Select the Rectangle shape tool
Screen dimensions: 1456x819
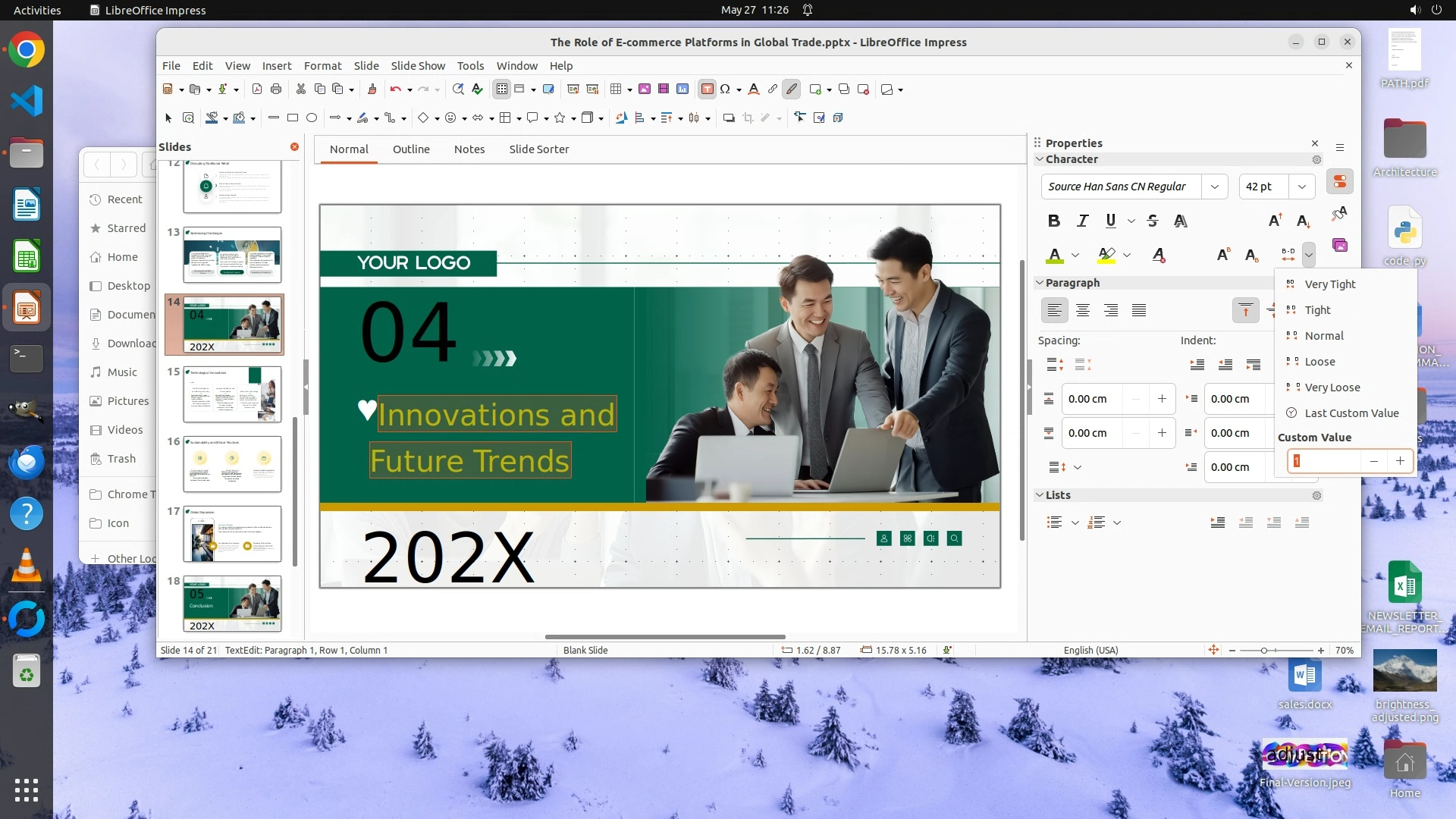(292, 118)
